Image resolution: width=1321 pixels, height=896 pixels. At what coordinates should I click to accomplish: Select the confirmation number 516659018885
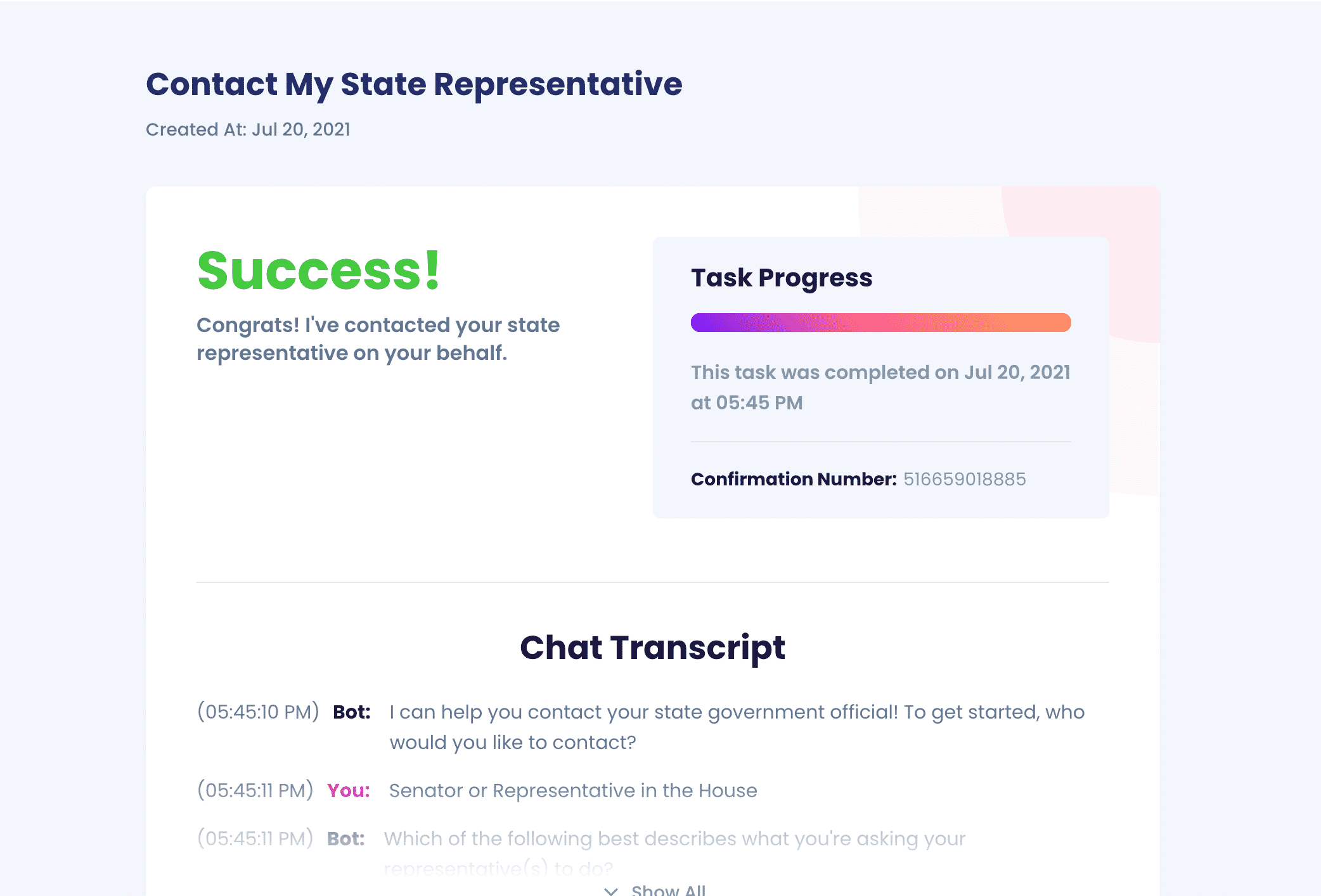[x=964, y=479]
